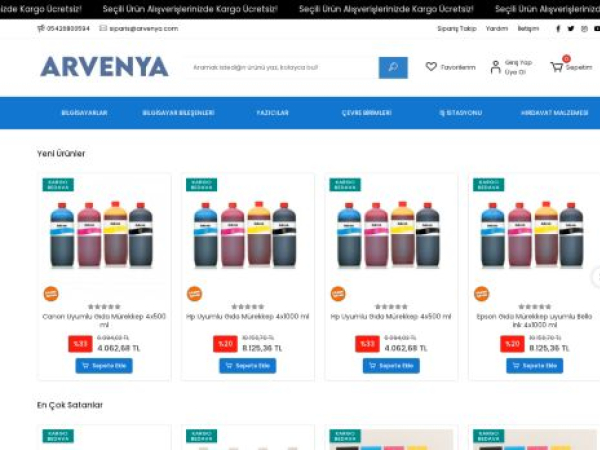Screen dimensions: 600x450
Task: Open the Hp Uyumlu 4x500 ml product image
Action: [389, 234]
